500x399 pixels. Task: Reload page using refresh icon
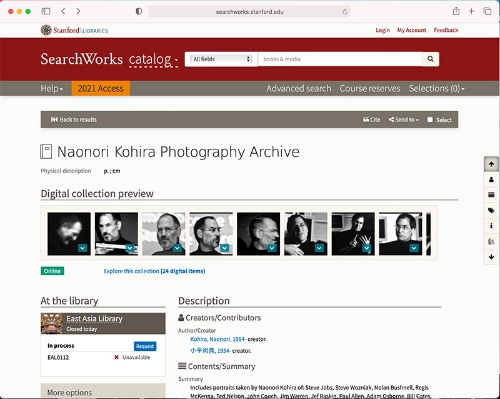(x=345, y=12)
